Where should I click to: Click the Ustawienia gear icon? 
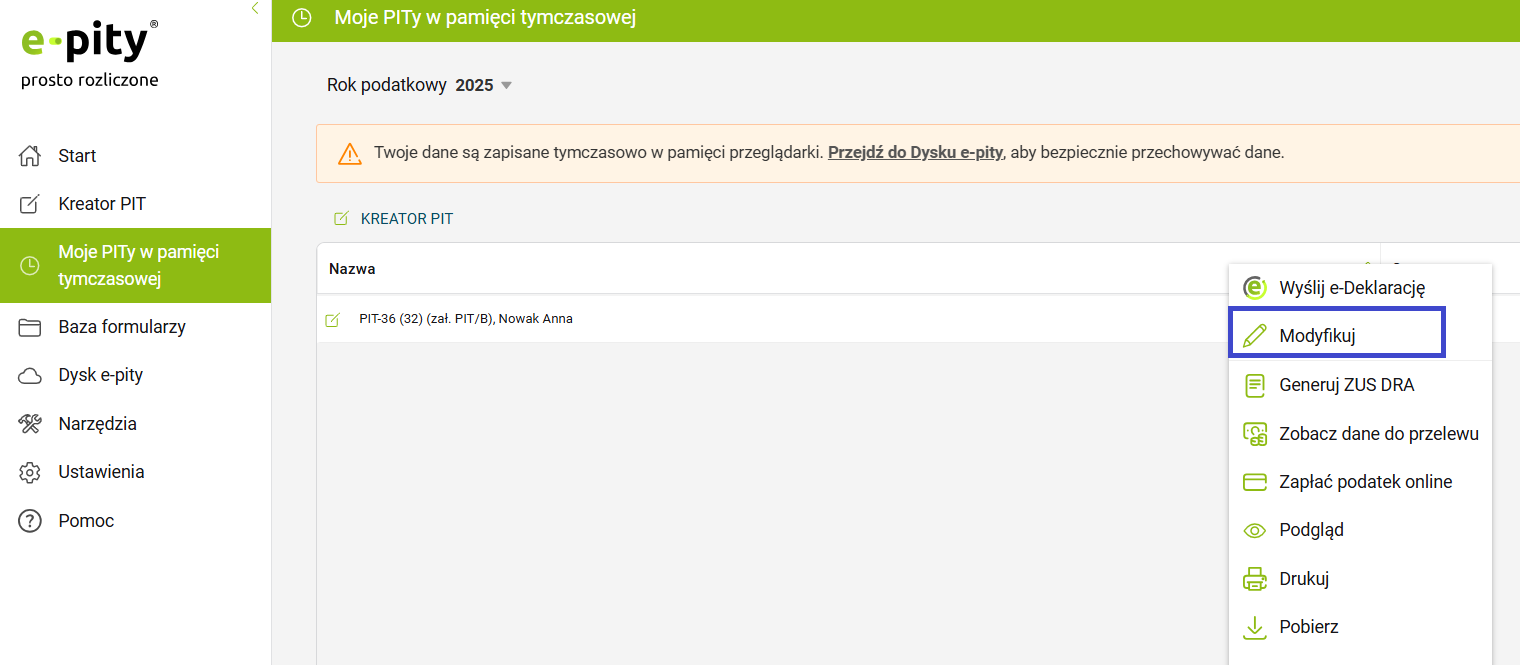point(30,472)
